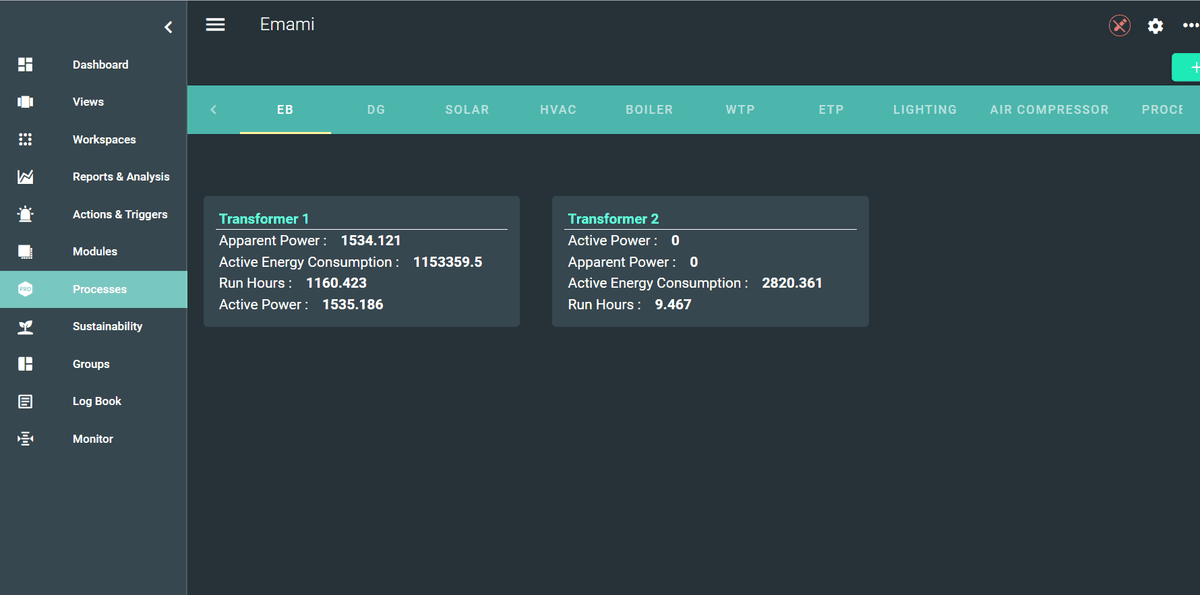Switch to the SOLAR tab
Viewport: 1200px width, 595px height.
[x=467, y=110]
